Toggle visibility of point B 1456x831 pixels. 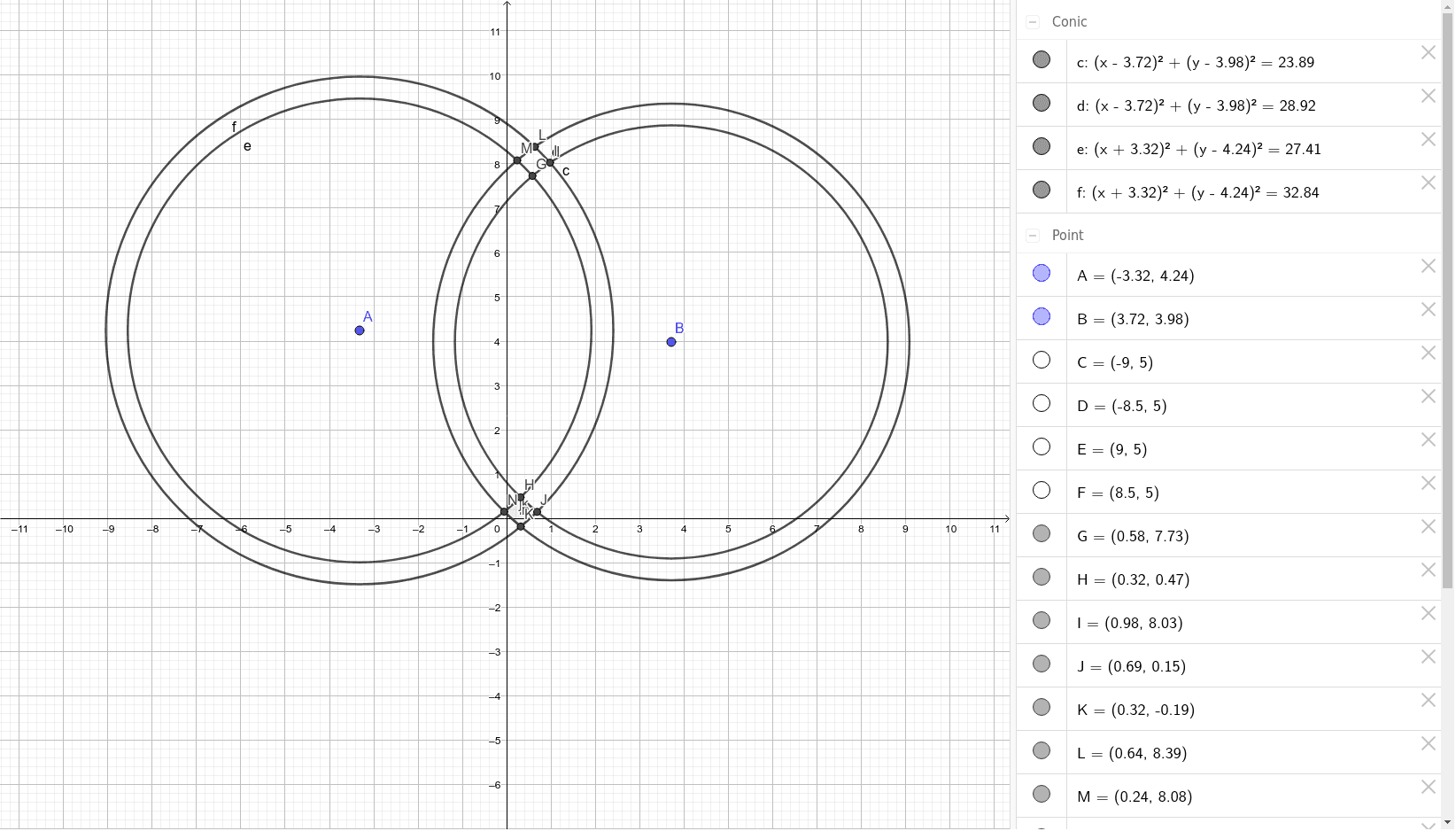click(x=1041, y=316)
